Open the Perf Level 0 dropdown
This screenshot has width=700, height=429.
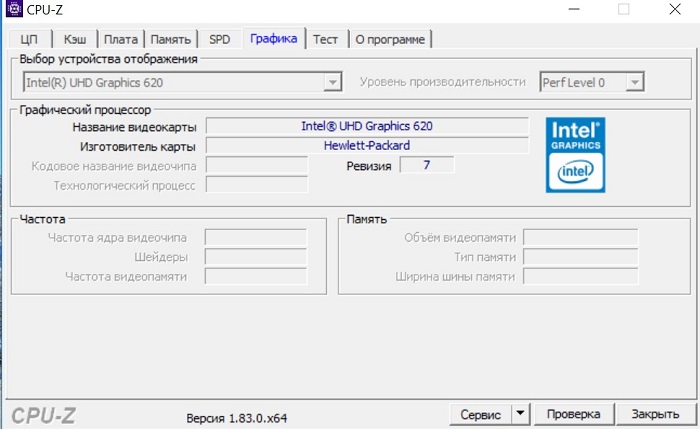[x=634, y=82]
